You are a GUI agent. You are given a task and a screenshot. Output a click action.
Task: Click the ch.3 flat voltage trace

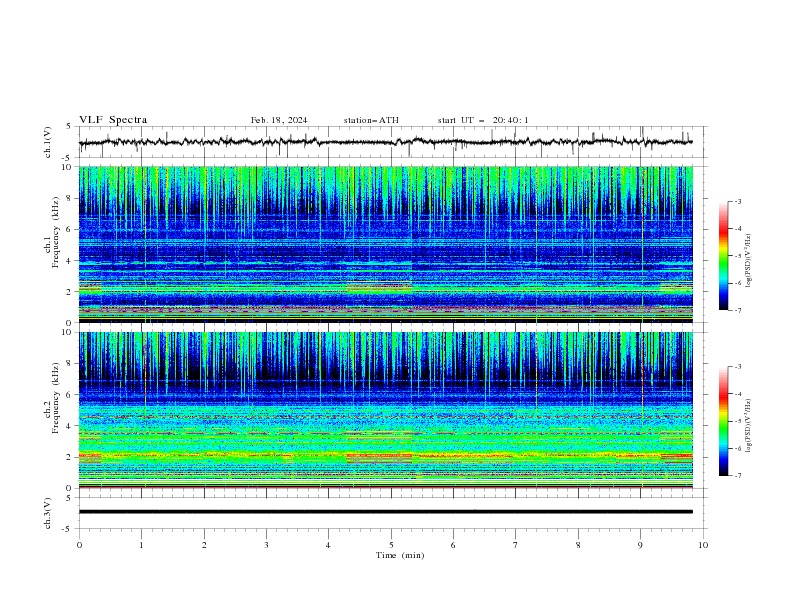coord(385,512)
